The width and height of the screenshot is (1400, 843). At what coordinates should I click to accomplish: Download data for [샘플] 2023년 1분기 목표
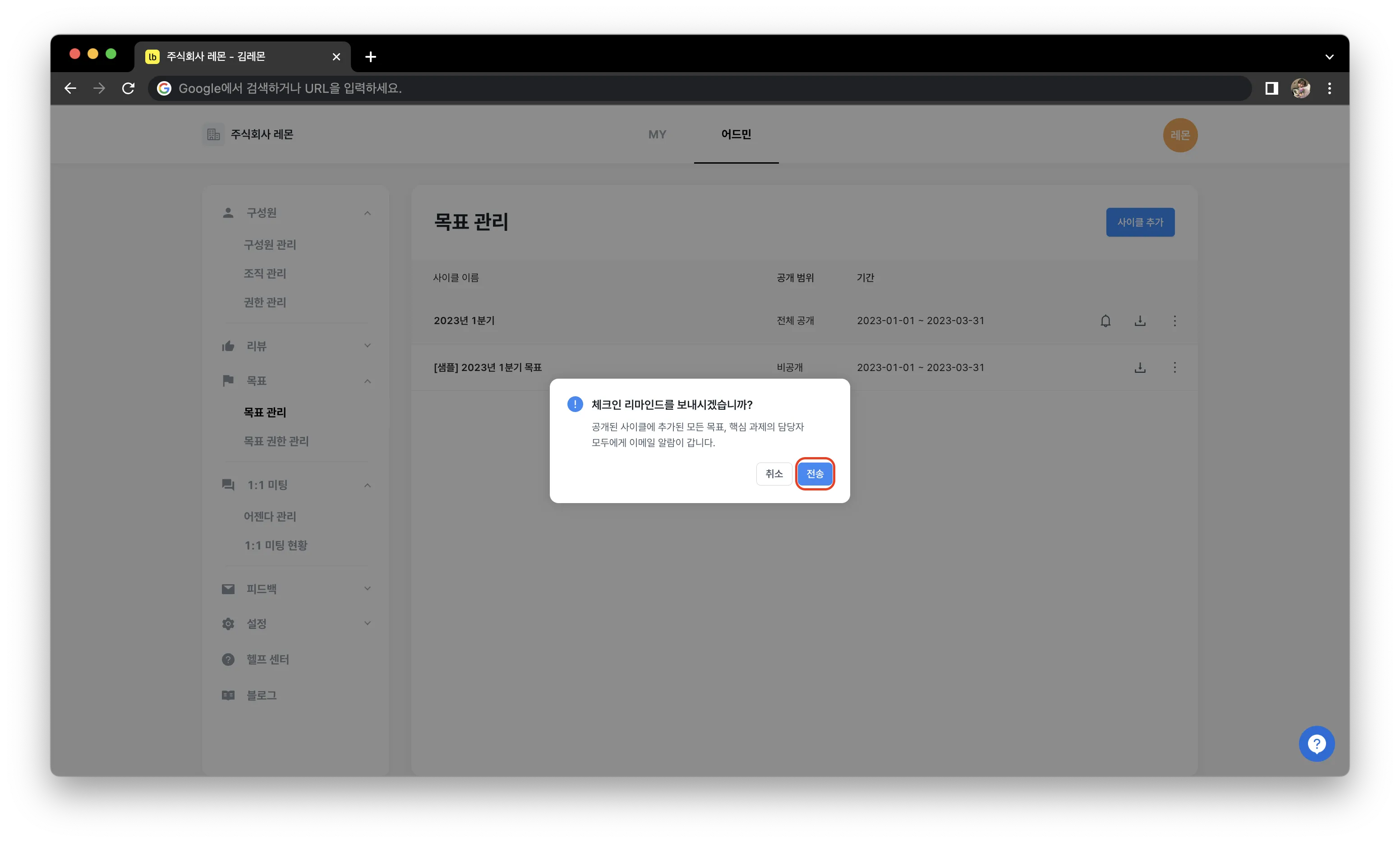[1140, 367]
